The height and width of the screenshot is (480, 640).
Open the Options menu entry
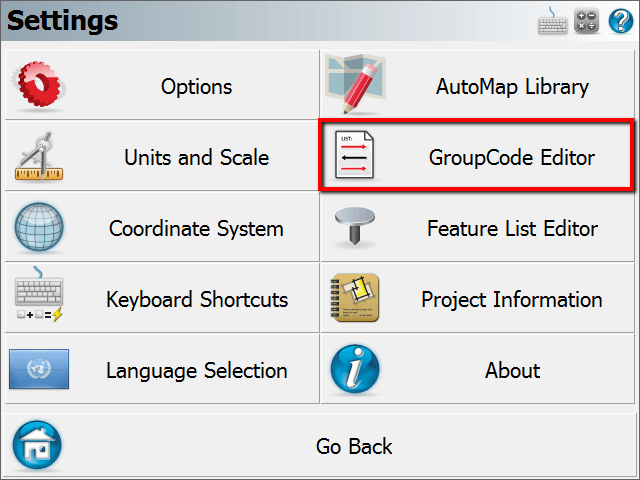162,85
